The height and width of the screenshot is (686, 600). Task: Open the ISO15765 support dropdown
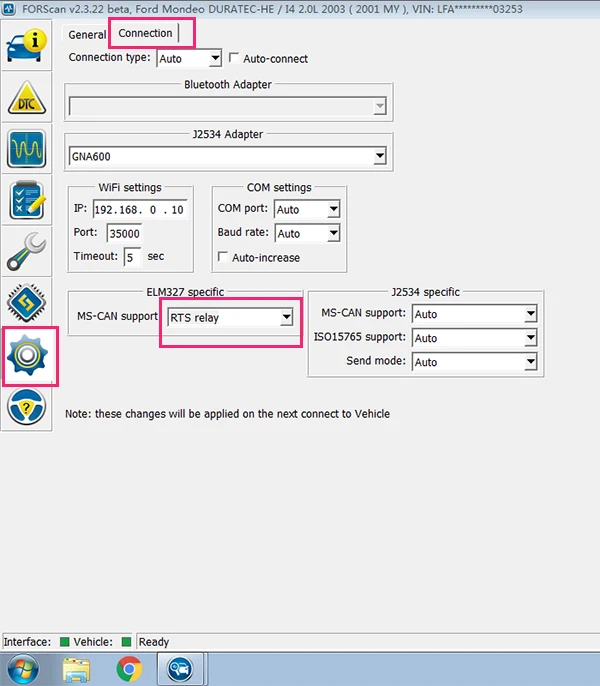click(474, 338)
